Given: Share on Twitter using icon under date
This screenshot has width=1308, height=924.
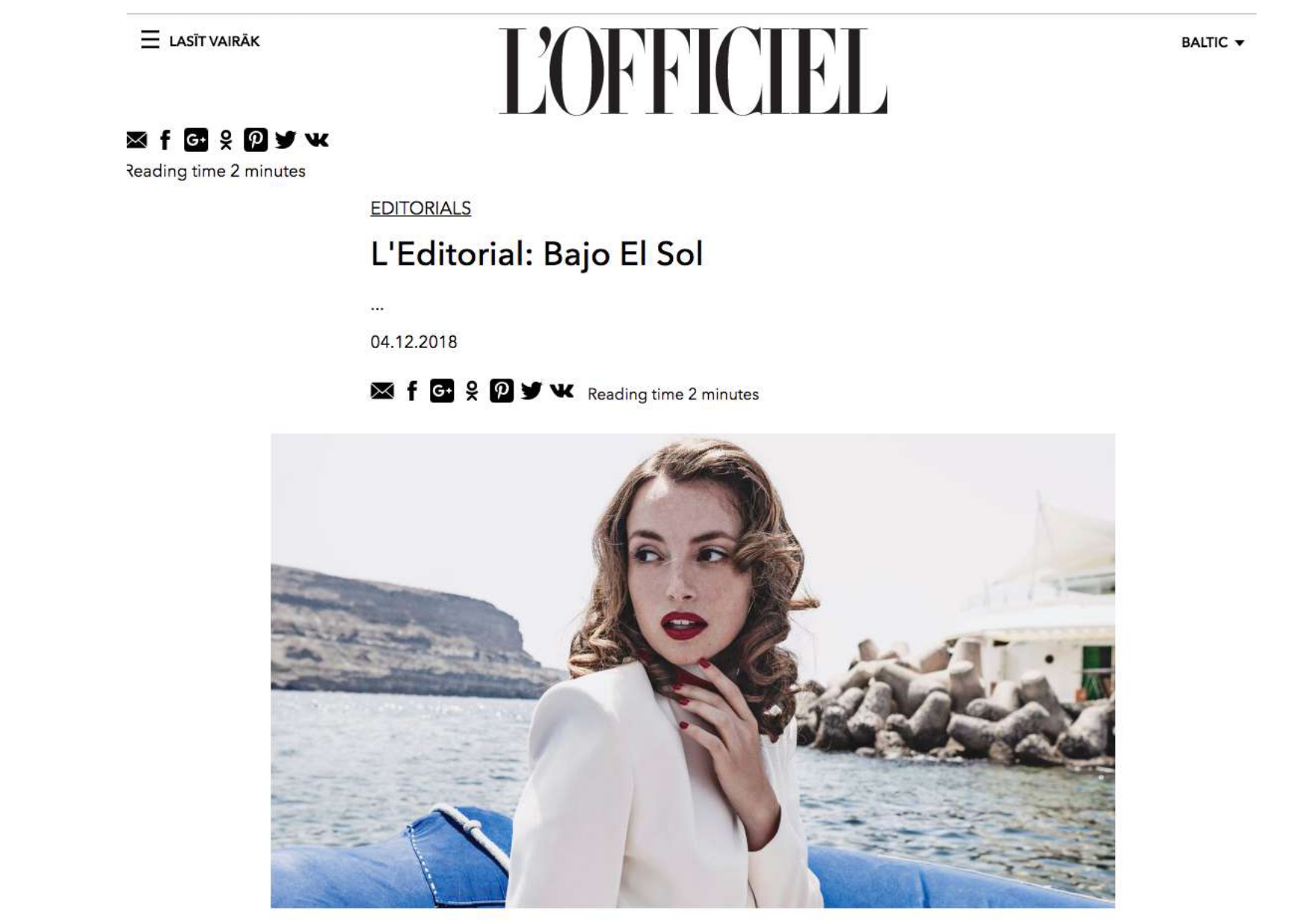Looking at the screenshot, I should pyautogui.click(x=531, y=390).
